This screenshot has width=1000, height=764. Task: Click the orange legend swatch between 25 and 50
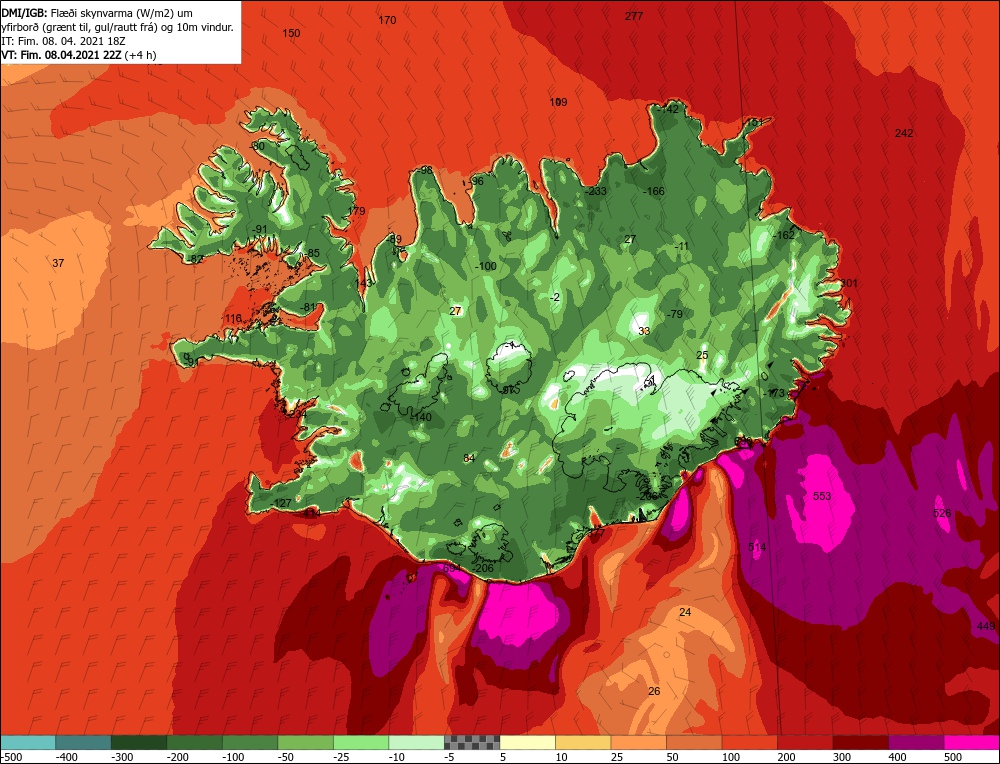tap(638, 742)
